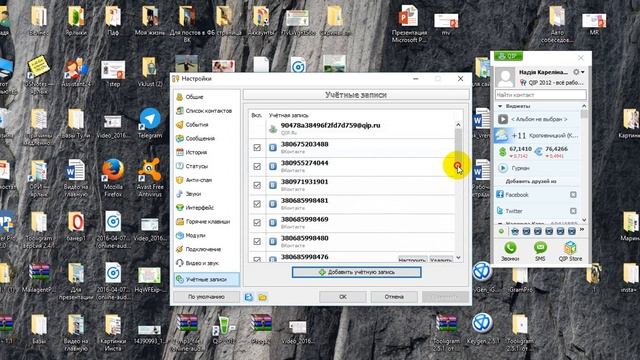Uncheck the account 380685998480 checkbox

point(257,241)
